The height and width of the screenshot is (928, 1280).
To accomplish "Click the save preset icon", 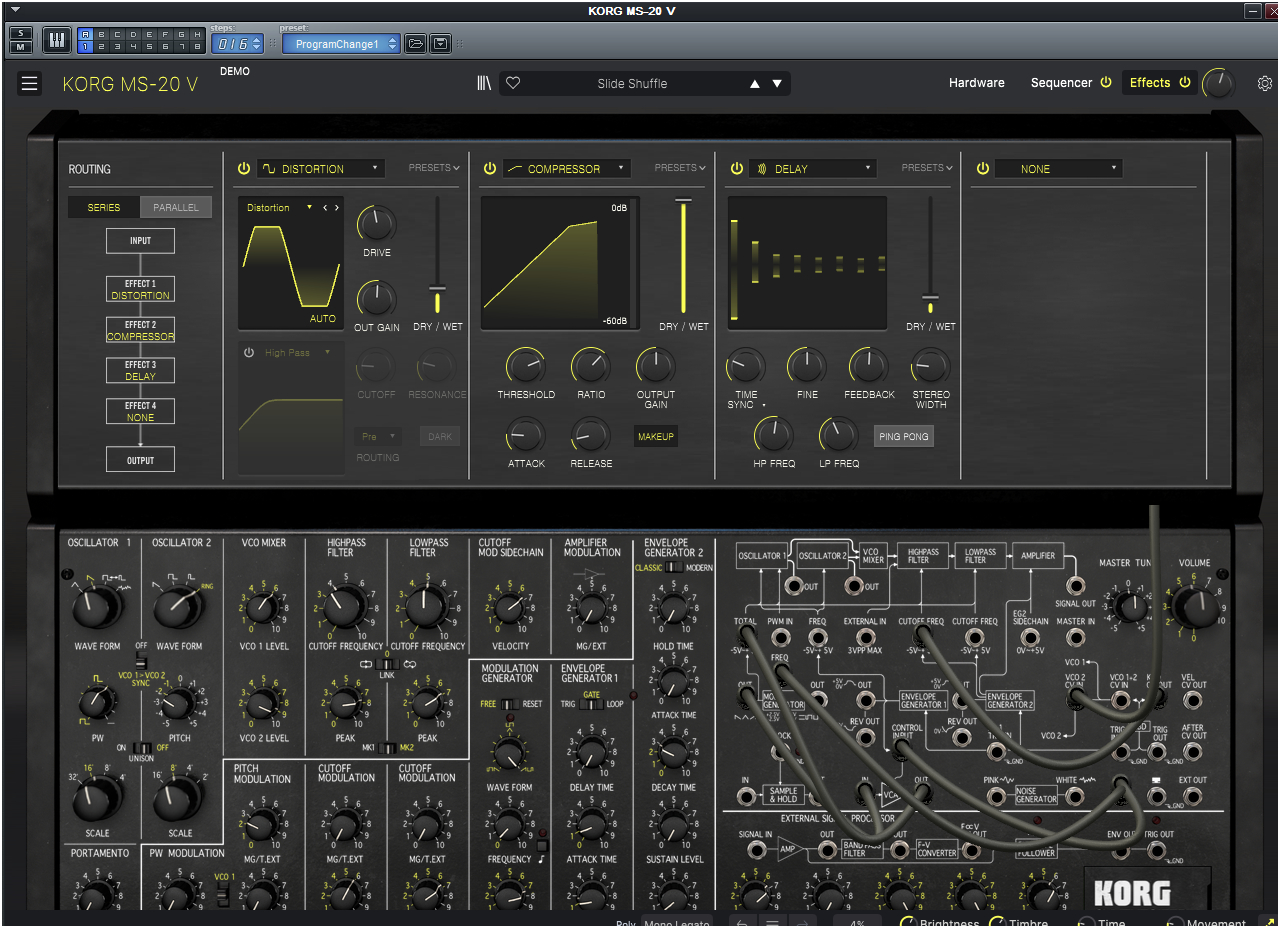I will coord(440,44).
